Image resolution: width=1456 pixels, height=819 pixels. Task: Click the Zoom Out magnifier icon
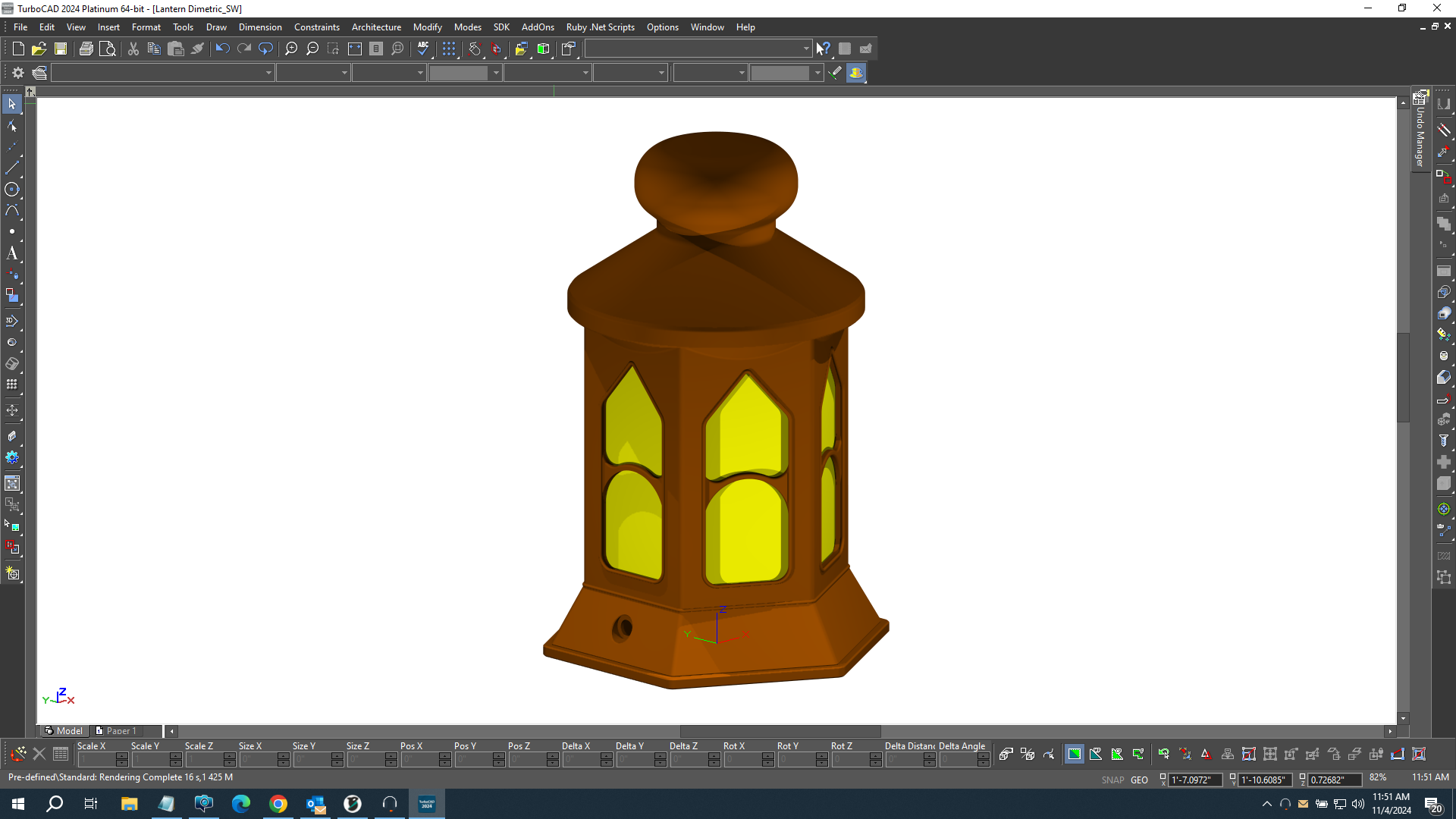(312, 49)
